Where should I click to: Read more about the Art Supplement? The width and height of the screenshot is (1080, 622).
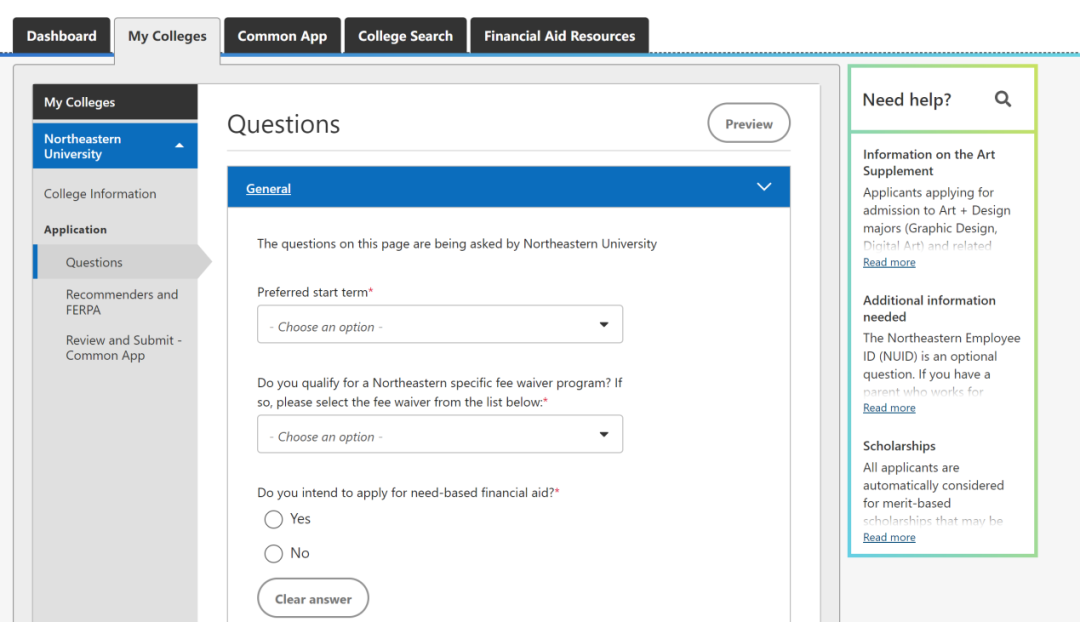[889, 262]
